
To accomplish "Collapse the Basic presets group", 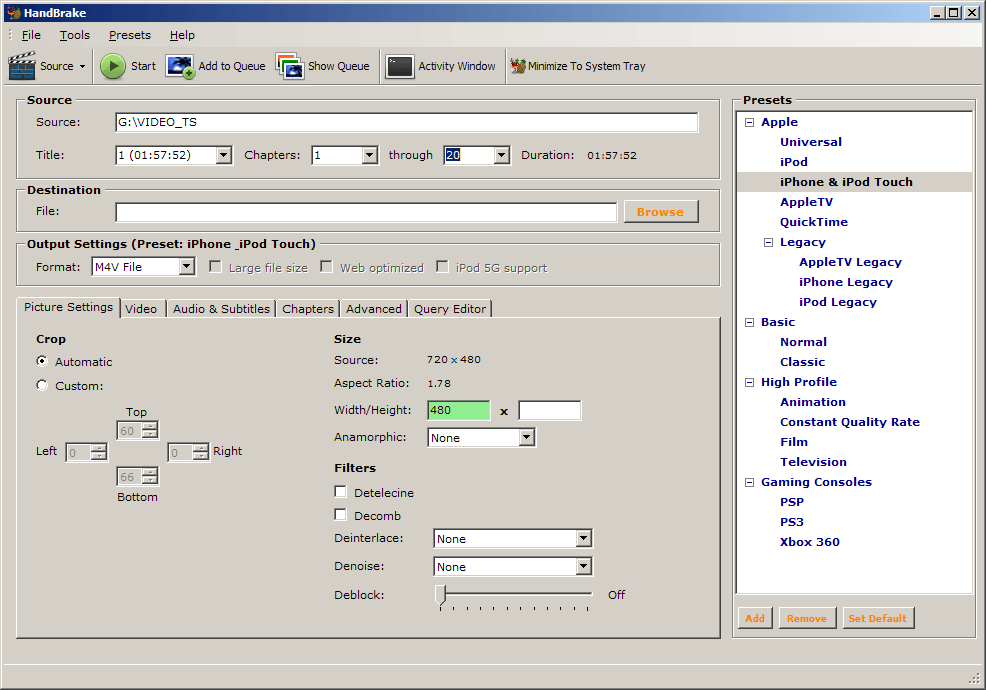I will (750, 323).
